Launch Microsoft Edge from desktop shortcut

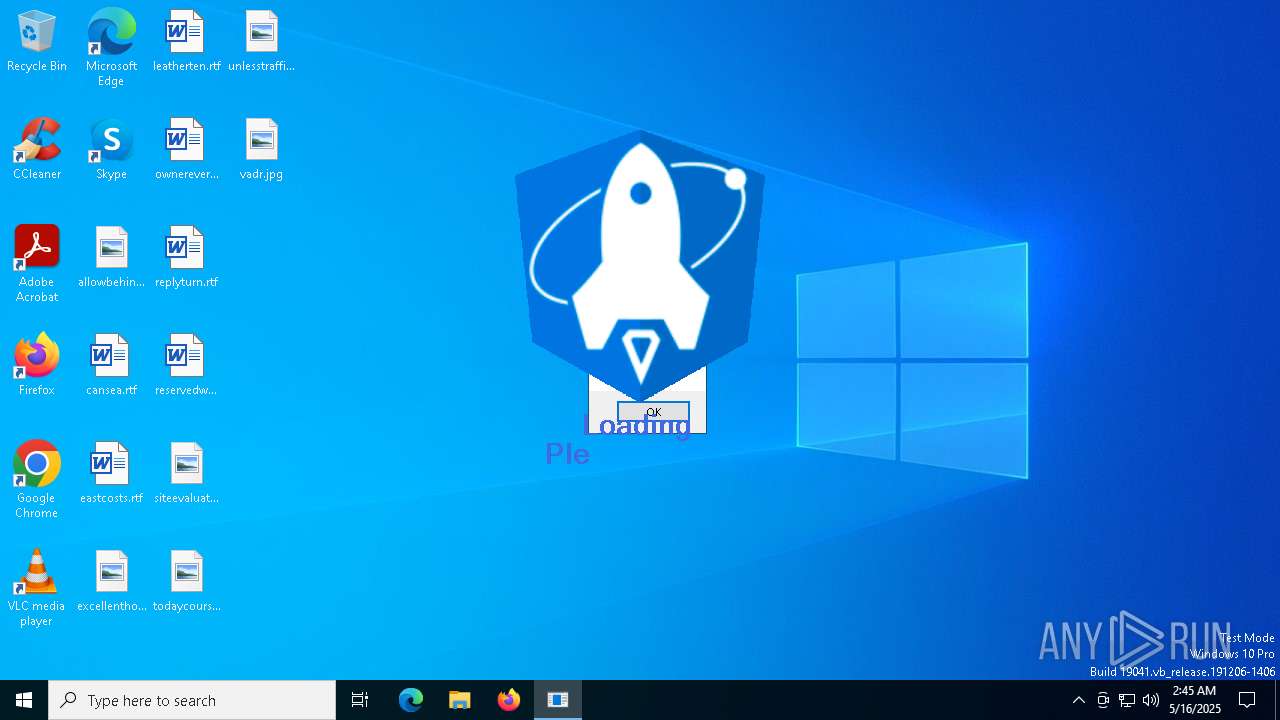pyautogui.click(x=111, y=48)
